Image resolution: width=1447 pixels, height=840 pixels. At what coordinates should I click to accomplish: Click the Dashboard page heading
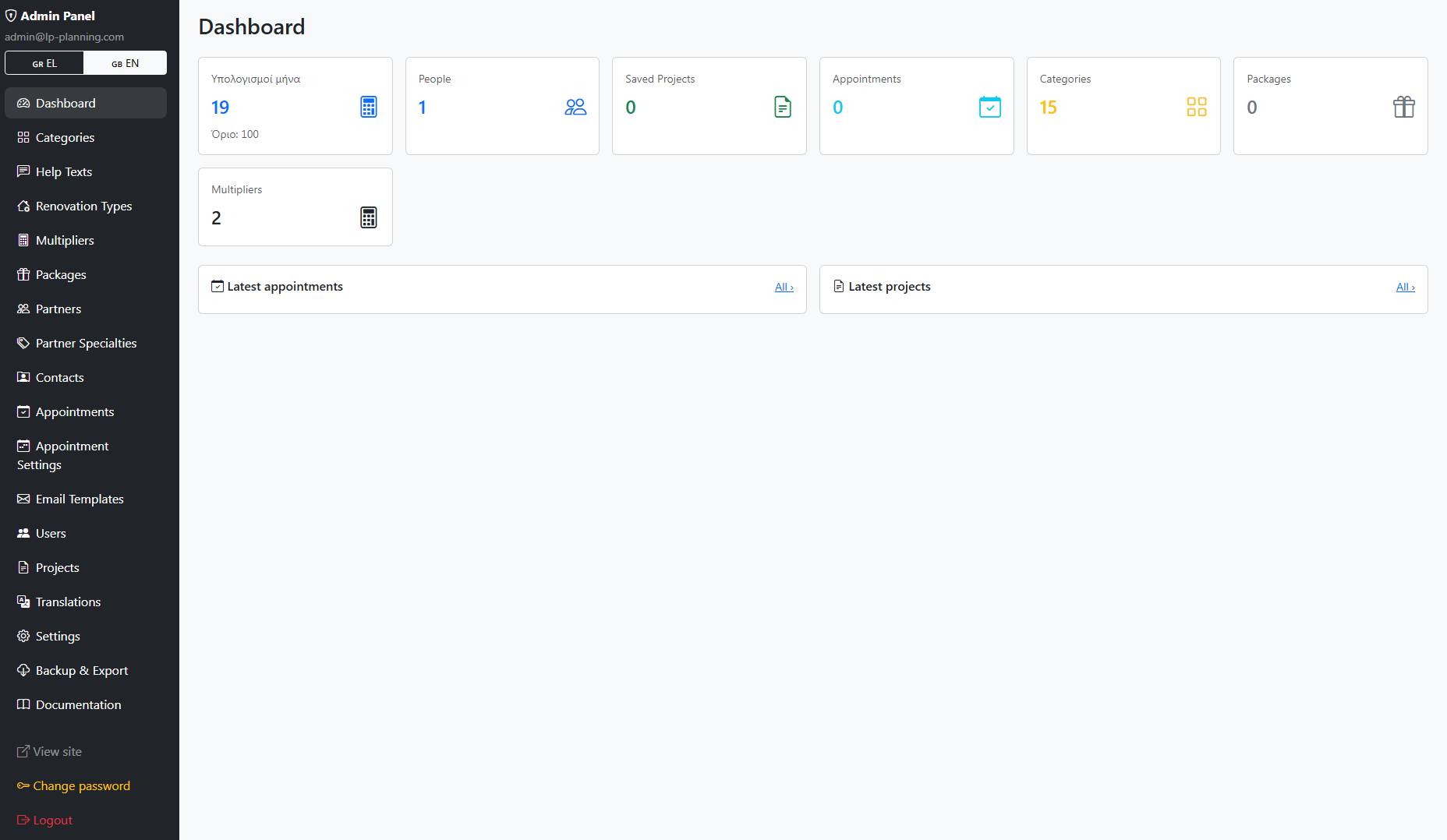point(252,26)
